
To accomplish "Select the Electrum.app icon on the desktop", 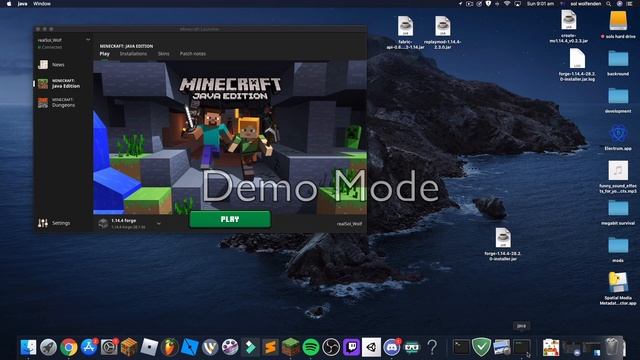I will point(618,138).
